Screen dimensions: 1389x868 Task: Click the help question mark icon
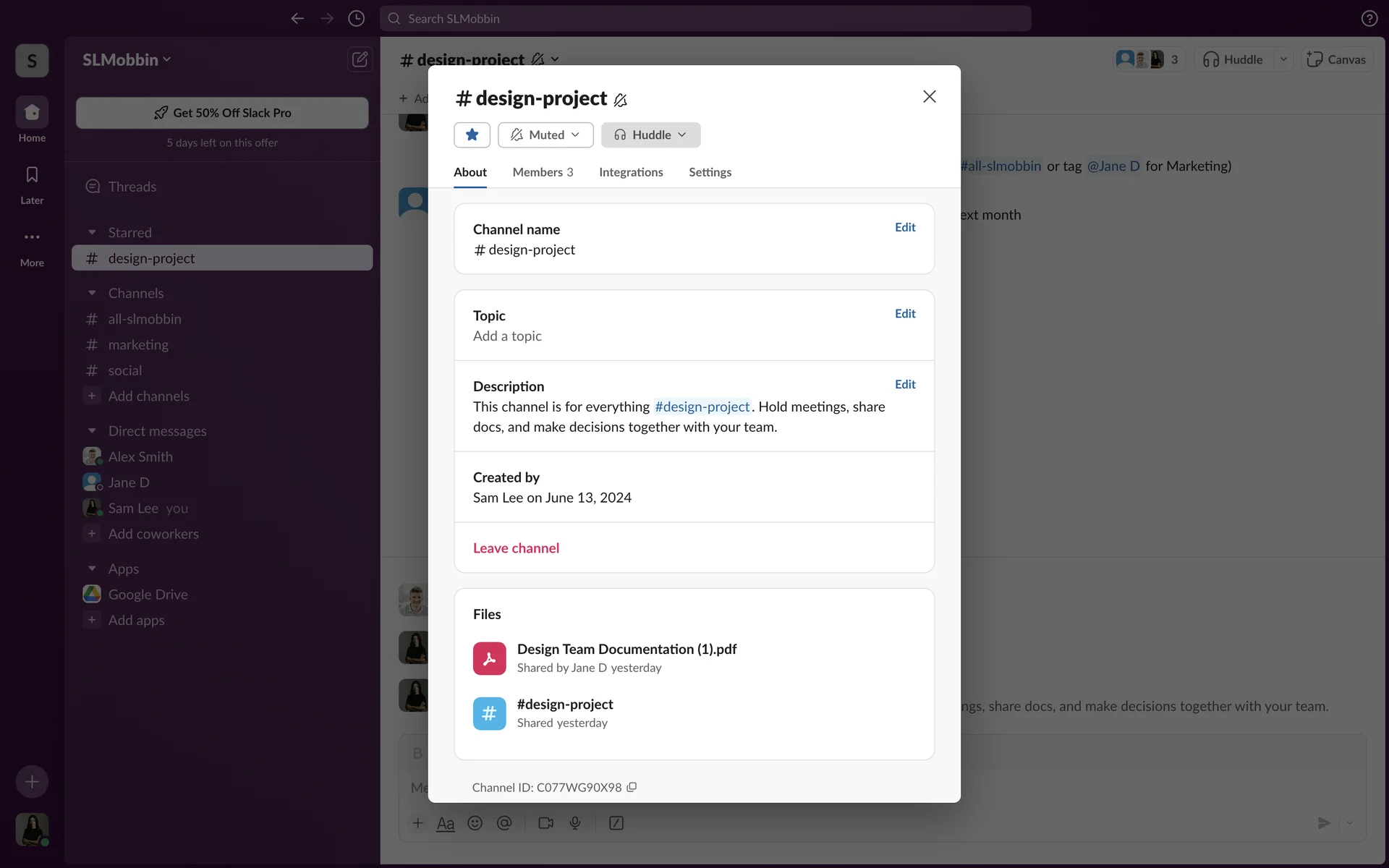pyautogui.click(x=1369, y=19)
